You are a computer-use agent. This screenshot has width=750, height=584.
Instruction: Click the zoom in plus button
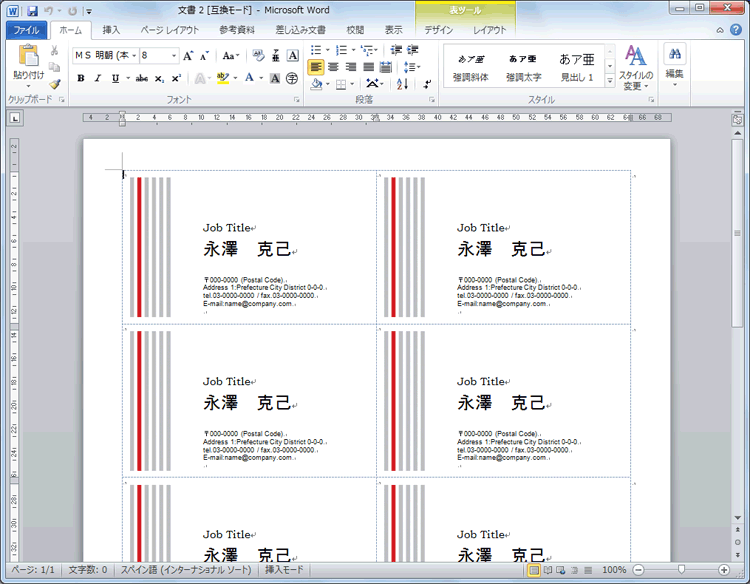pyautogui.click(x=723, y=569)
